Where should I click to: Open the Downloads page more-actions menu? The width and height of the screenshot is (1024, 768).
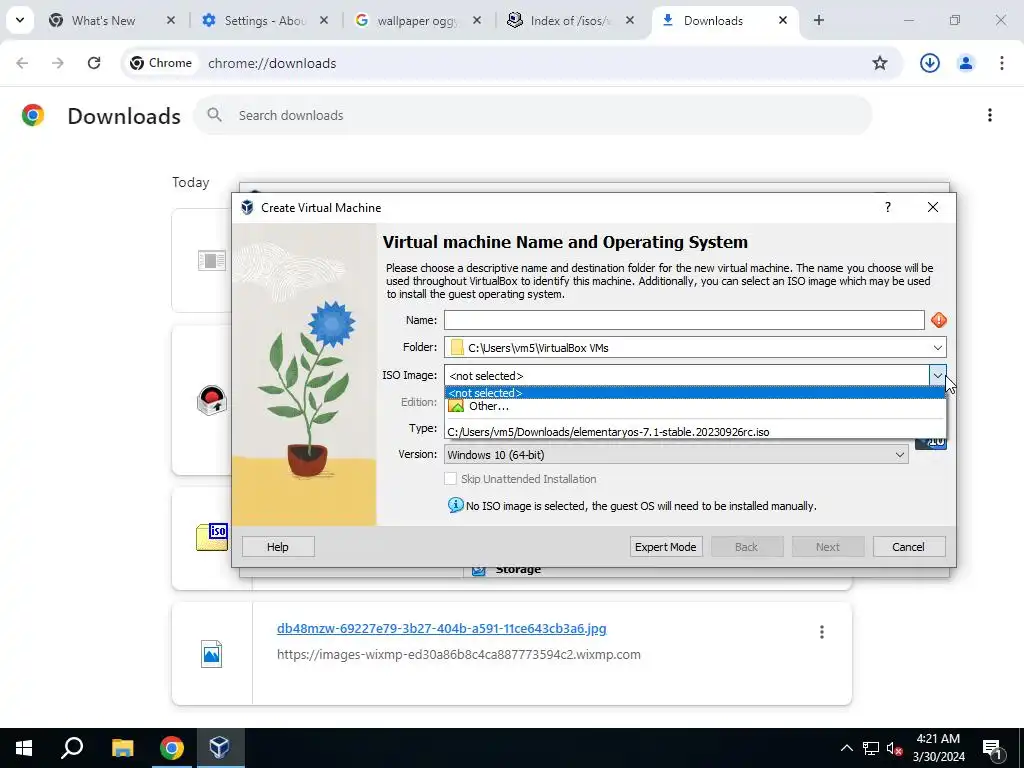click(990, 116)
